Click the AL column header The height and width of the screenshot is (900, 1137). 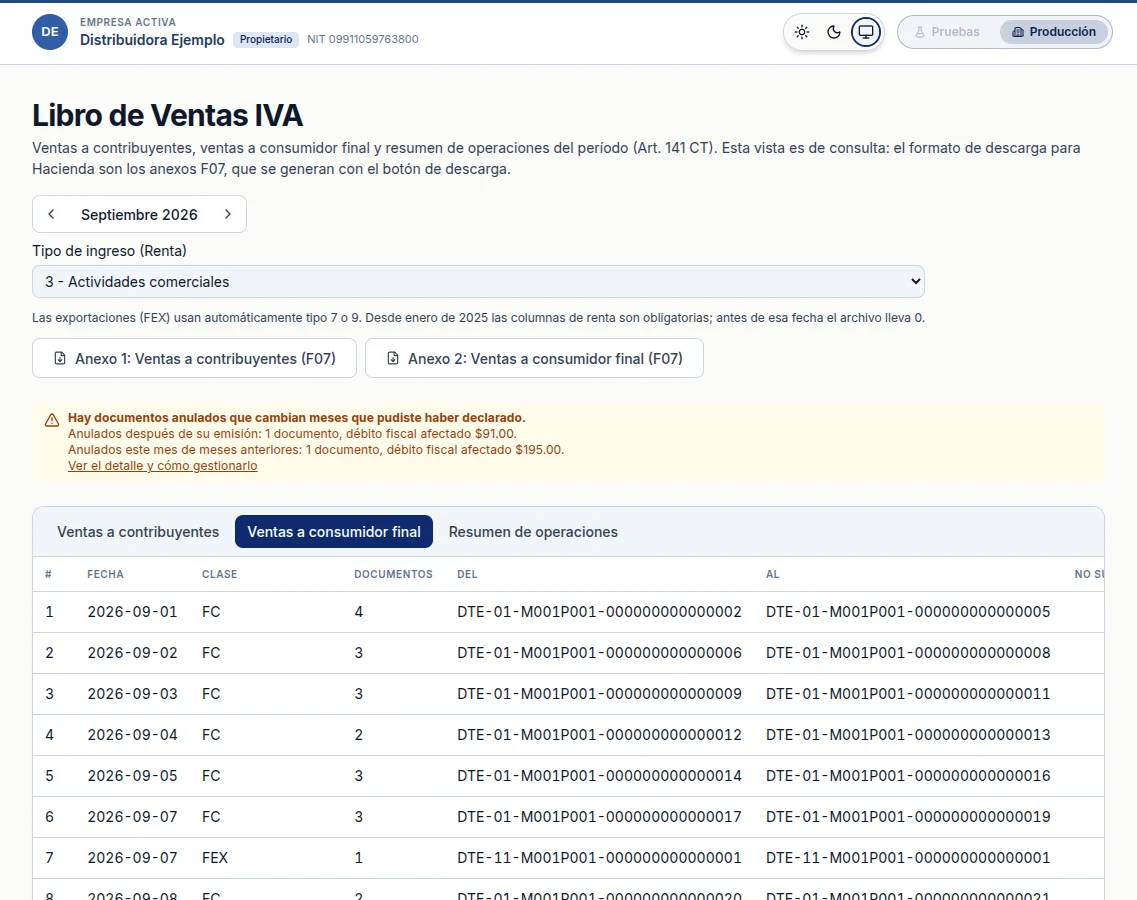[x=772, y=574]
